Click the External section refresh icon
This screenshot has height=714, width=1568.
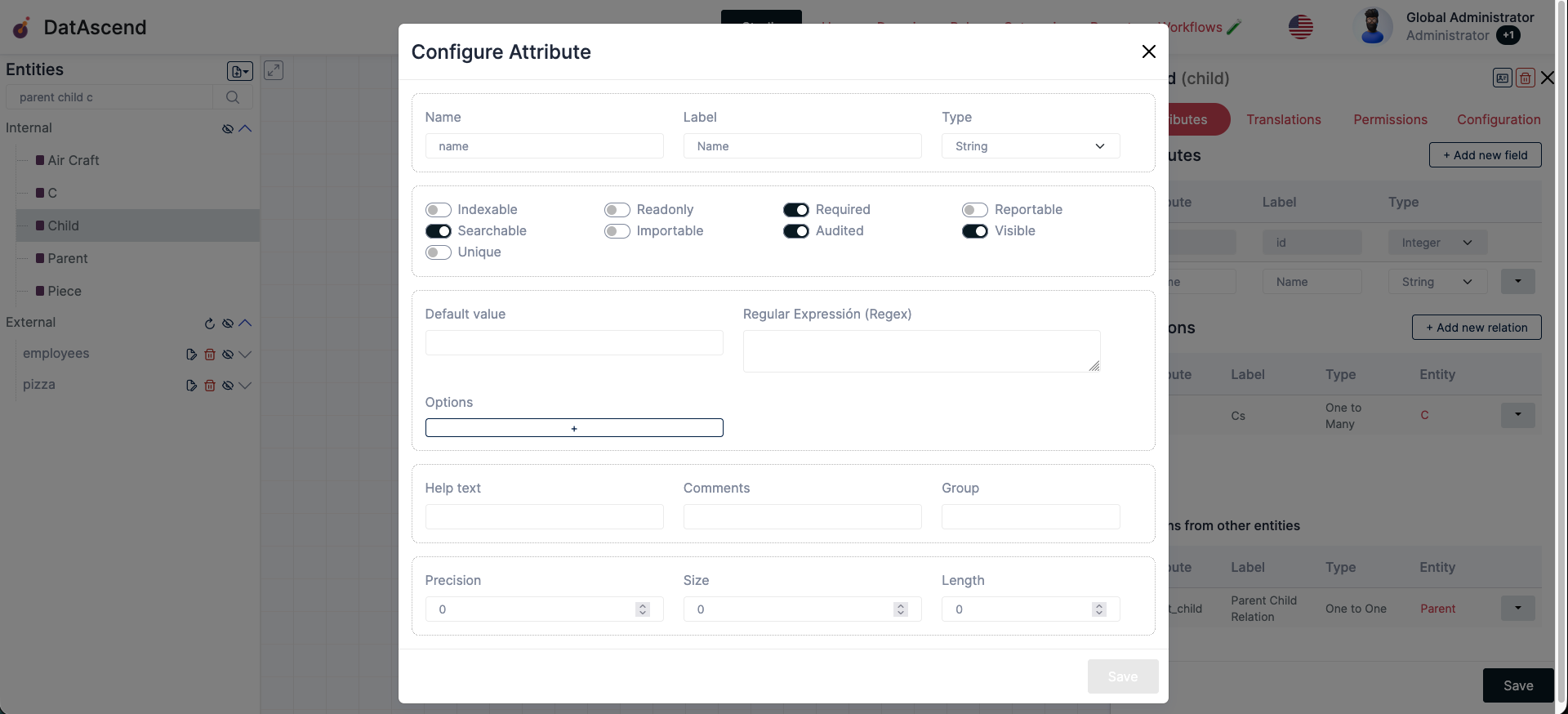[210, 324]
